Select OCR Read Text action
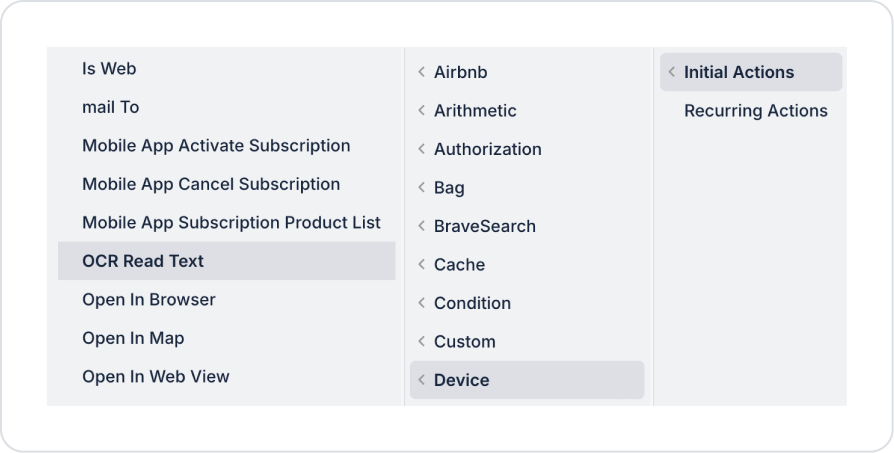Screen dimensions: 894x453 click(143, 261)
